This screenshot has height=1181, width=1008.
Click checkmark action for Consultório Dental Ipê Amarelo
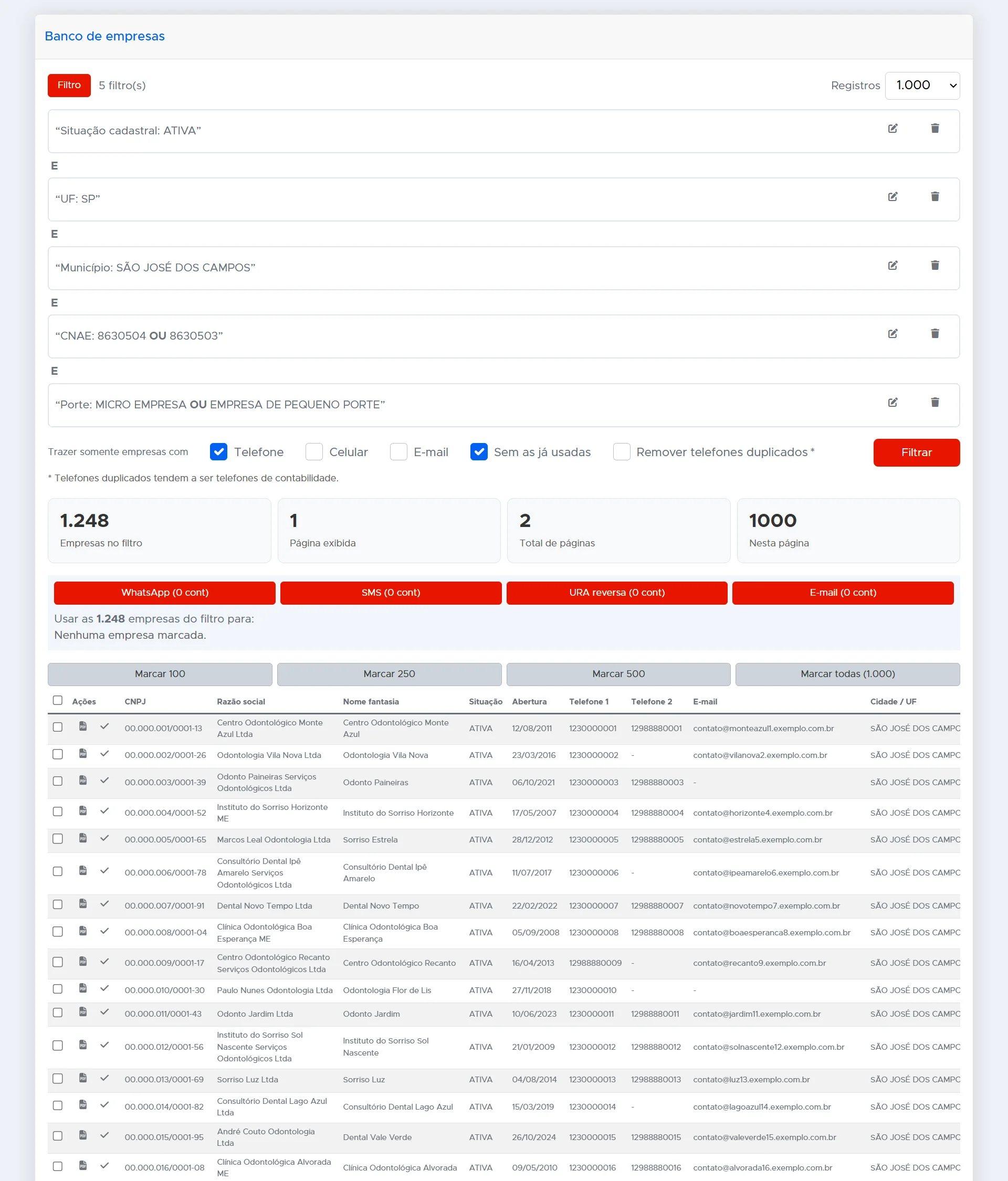[x=104, y=870]
